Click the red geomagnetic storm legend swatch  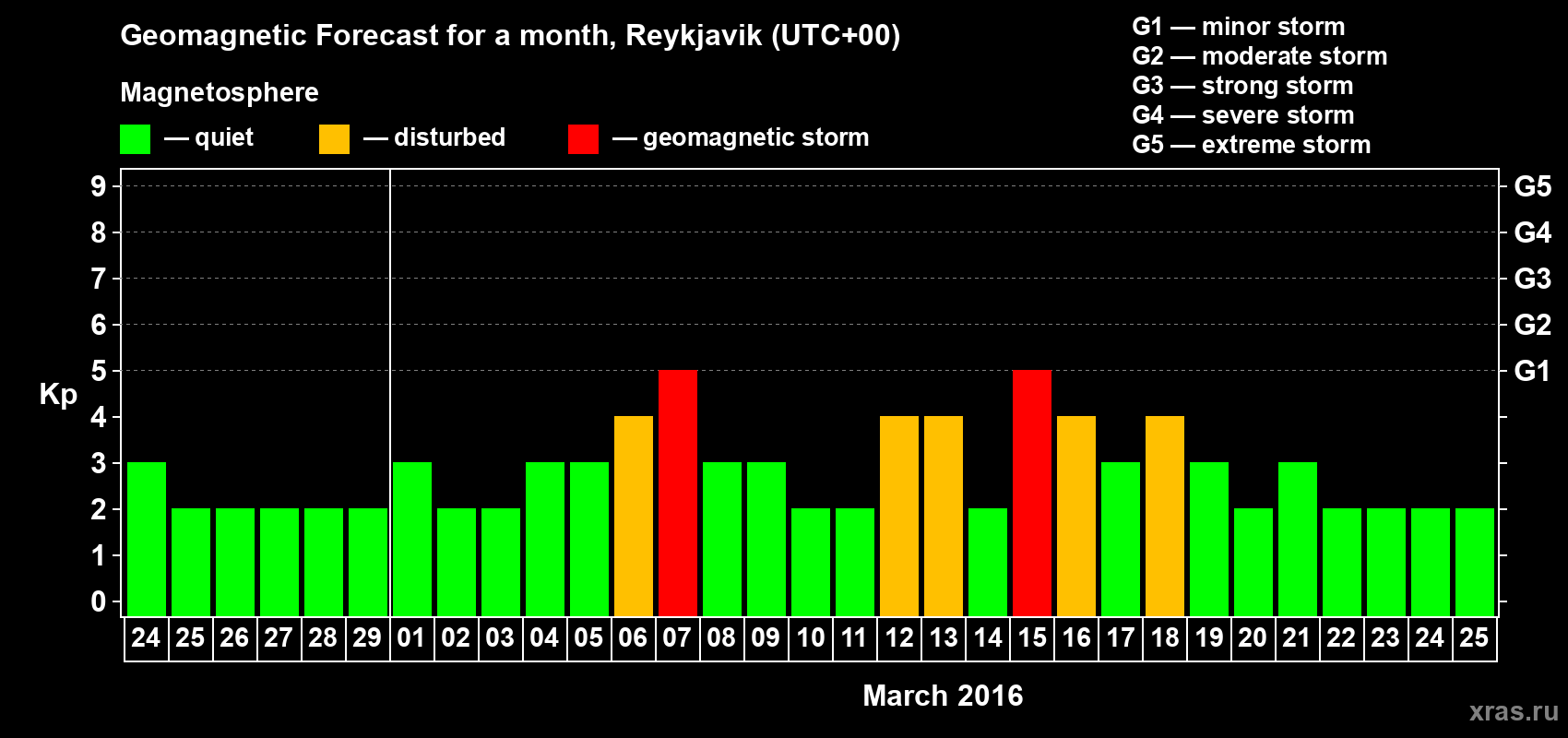coord(583,139)
